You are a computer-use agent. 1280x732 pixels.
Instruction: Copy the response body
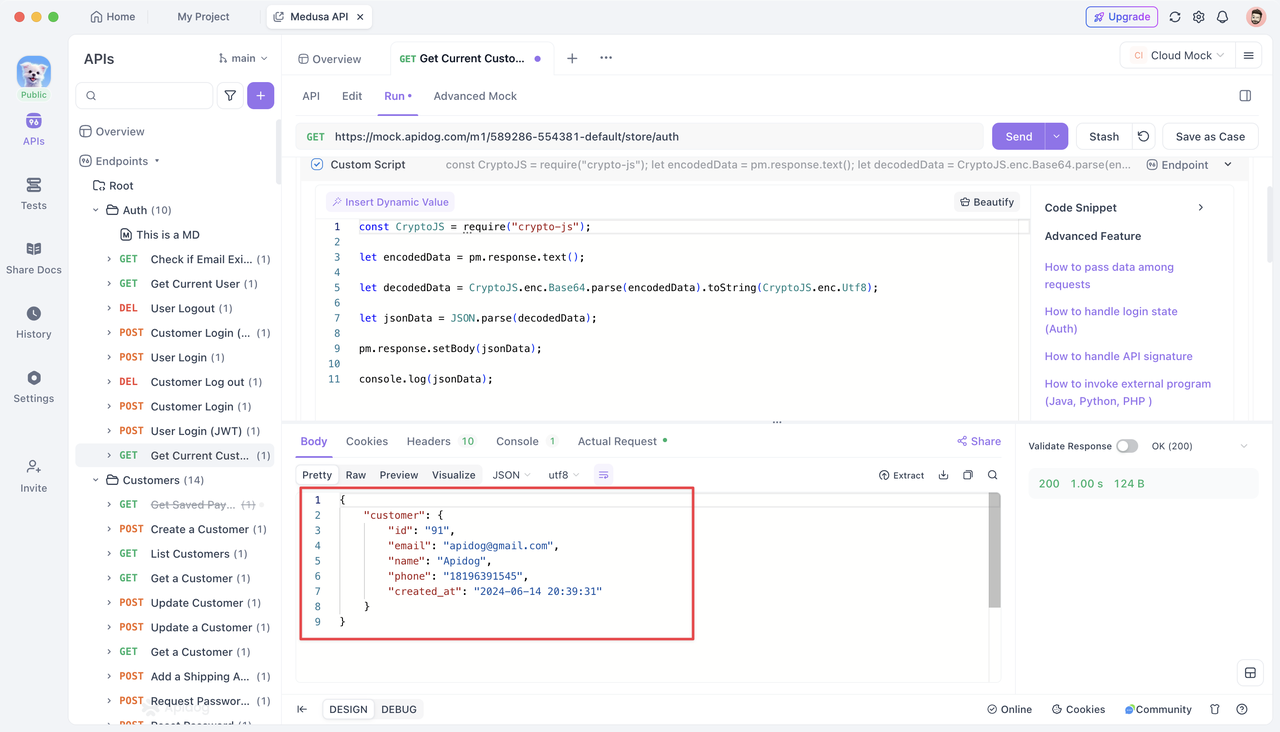point(968,475)
